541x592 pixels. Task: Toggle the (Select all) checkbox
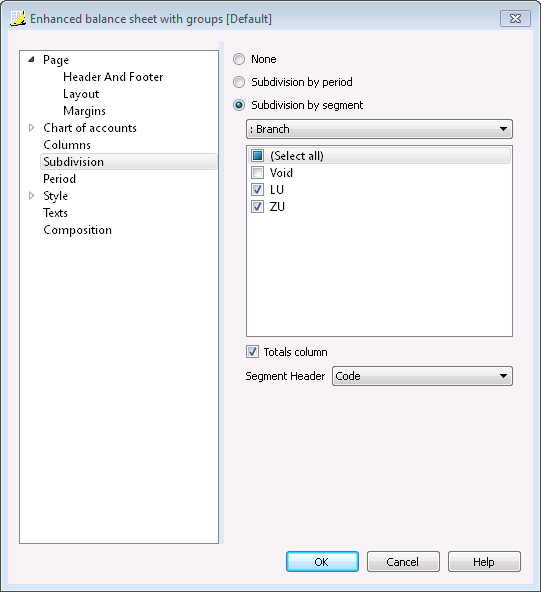point(257,156)
